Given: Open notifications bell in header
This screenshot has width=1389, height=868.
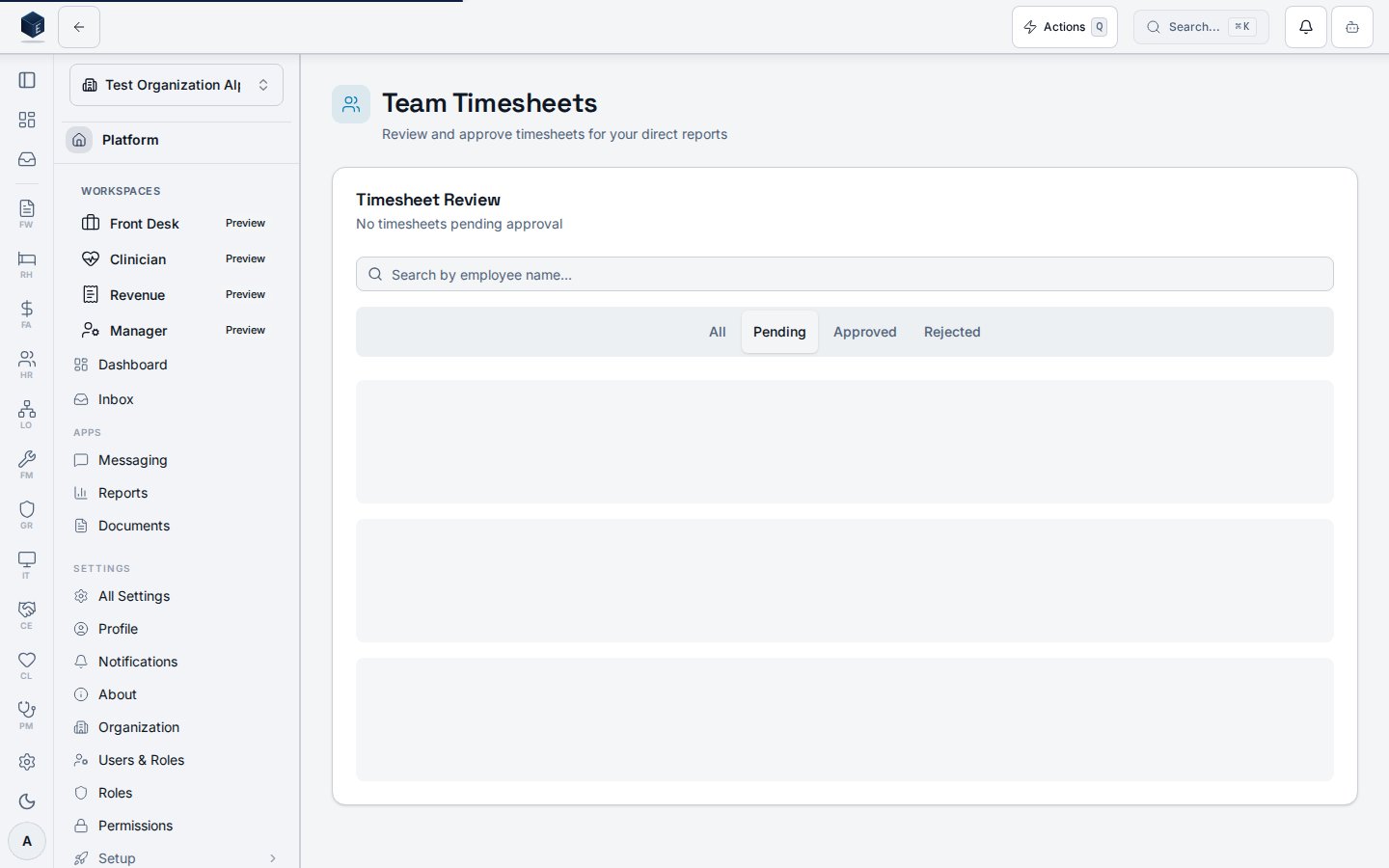Looking at the screenshot, I should pyautogui.click(x=1305, y=27).
